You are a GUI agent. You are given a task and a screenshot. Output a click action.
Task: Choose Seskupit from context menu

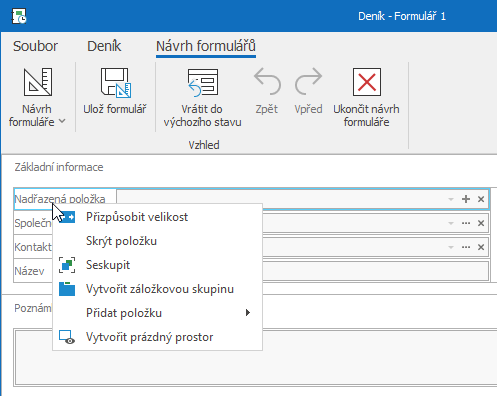pyautogui.click(x=158, y=265)
